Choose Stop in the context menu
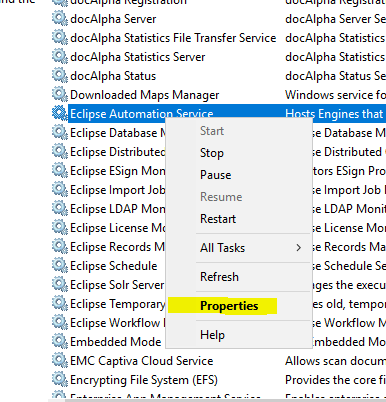This screenshot has height=402, width=386. point(212,153)
